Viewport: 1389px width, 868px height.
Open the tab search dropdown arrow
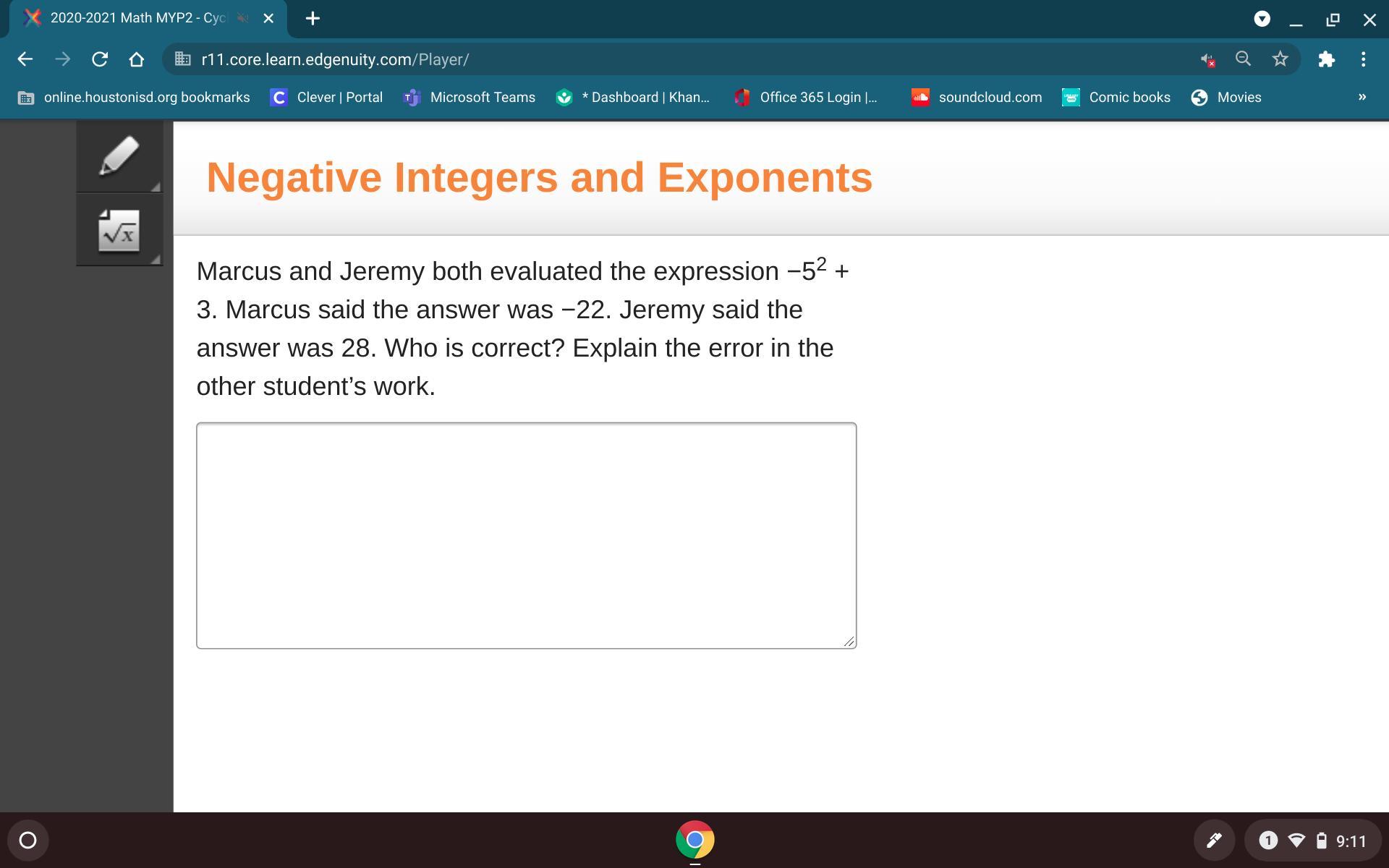(1262, 19)
